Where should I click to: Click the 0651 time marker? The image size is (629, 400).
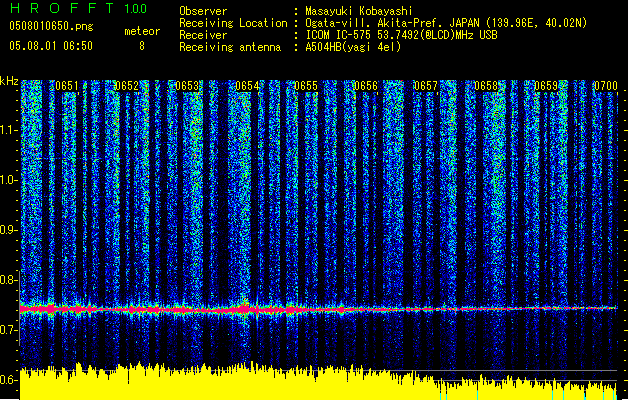[x=67, y=87]
